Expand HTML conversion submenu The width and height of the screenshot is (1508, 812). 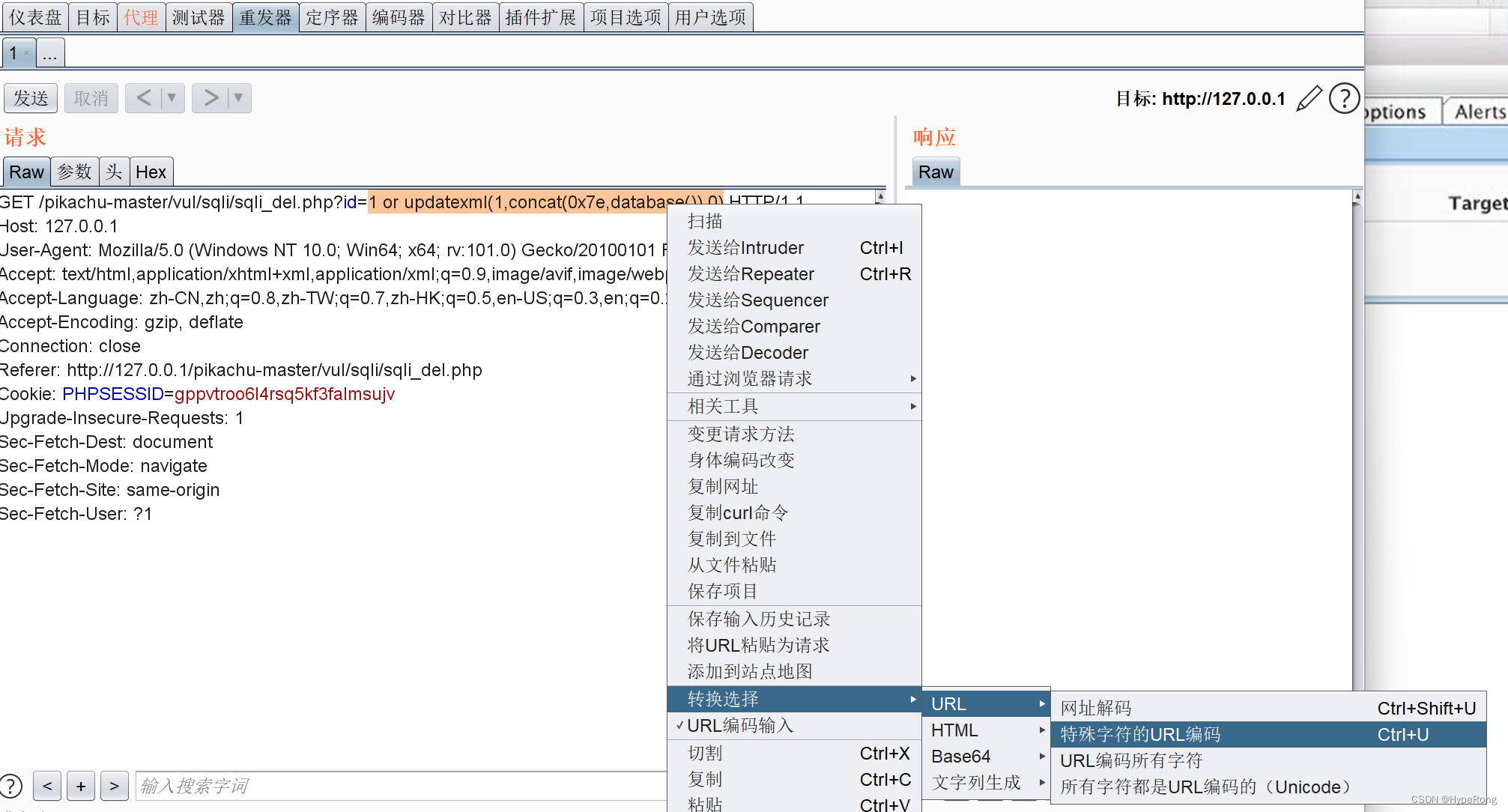(987, 730)
